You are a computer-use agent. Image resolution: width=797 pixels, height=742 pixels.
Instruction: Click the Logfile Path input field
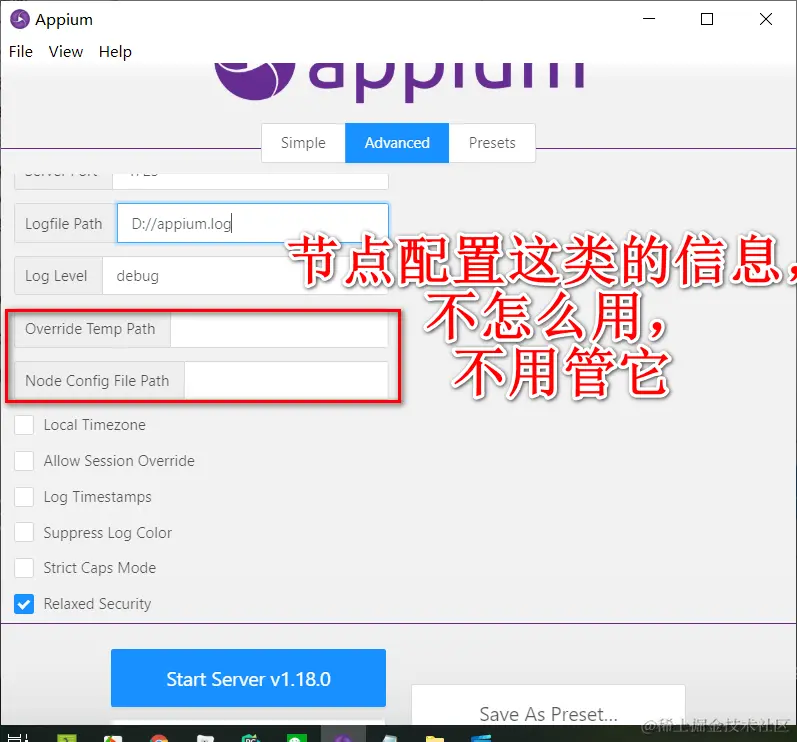pos(253,223)
